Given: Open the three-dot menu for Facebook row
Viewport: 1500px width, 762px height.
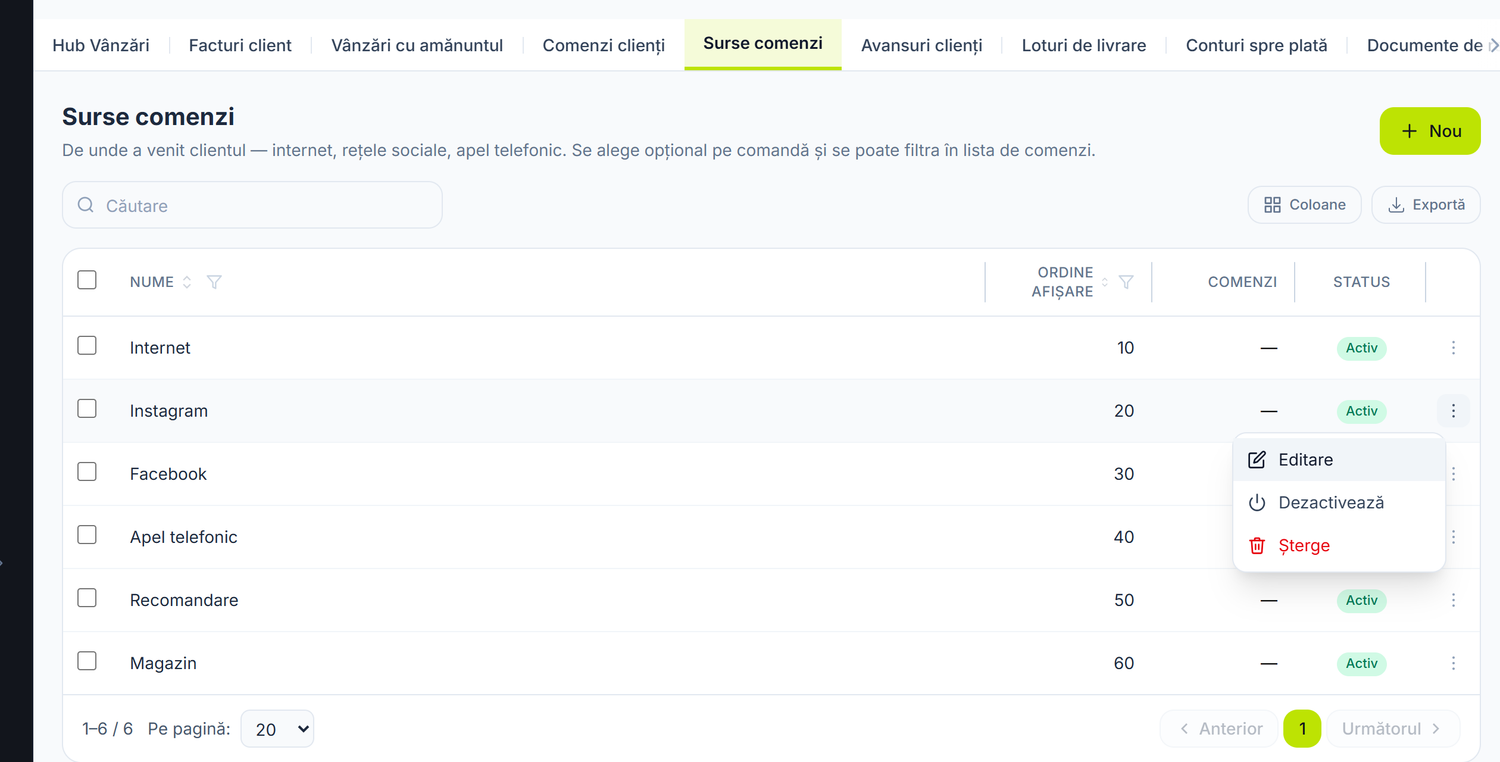Looking at the screenshot, I should click(1453, 474).
